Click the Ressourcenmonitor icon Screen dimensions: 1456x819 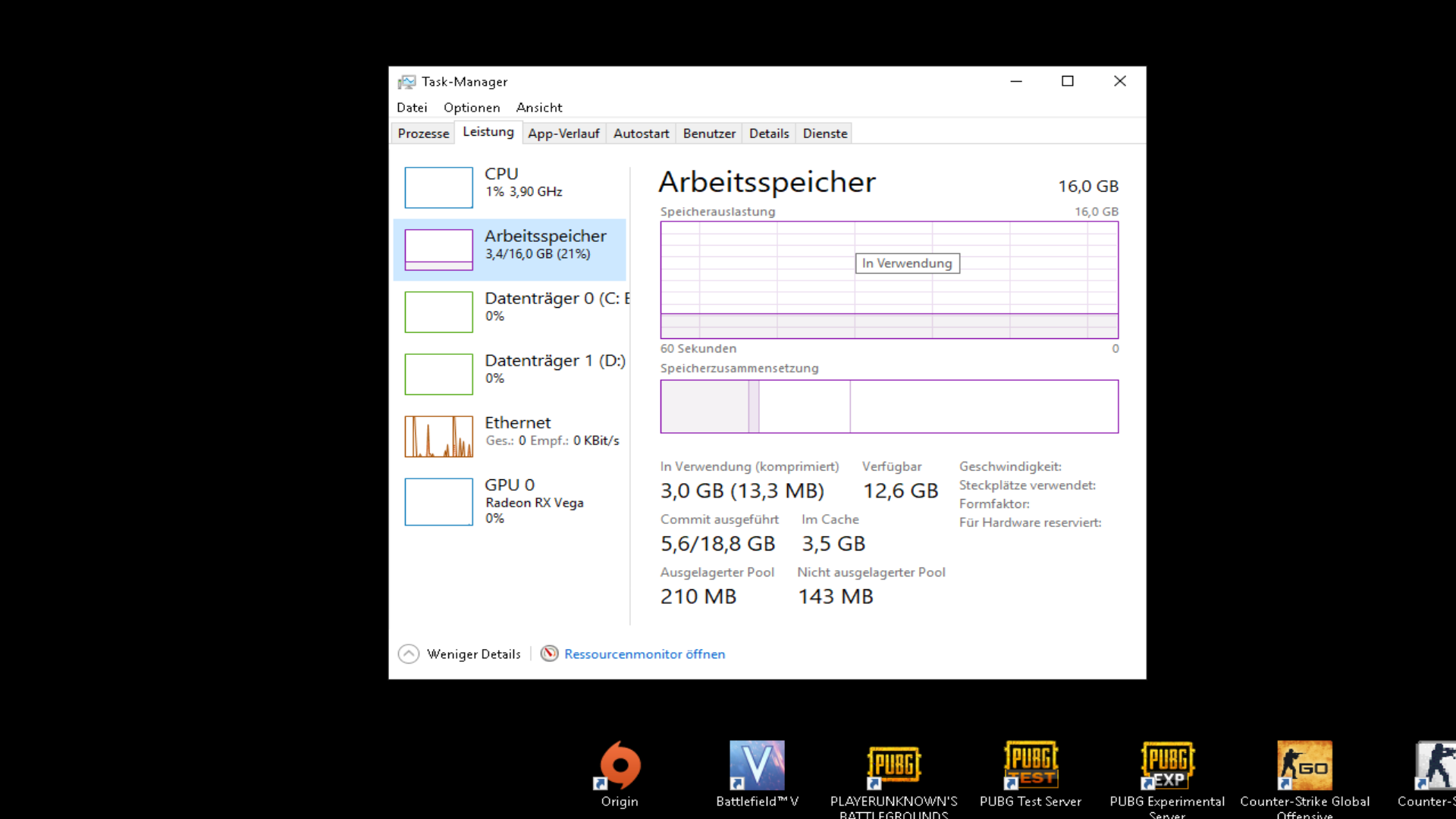pyautogui.click(x=549, y=654)
